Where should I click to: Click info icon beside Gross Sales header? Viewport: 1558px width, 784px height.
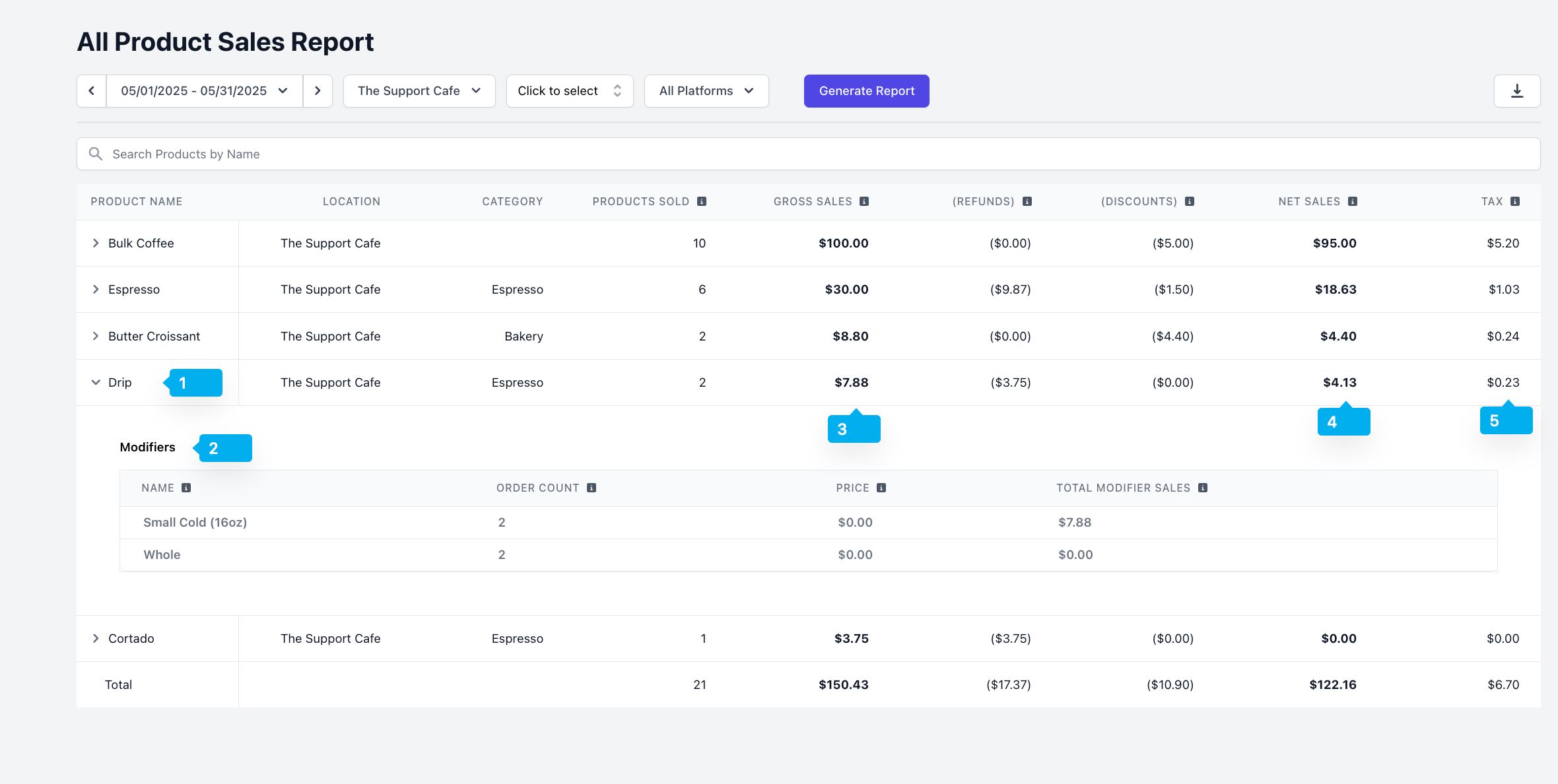click(864, 201)
